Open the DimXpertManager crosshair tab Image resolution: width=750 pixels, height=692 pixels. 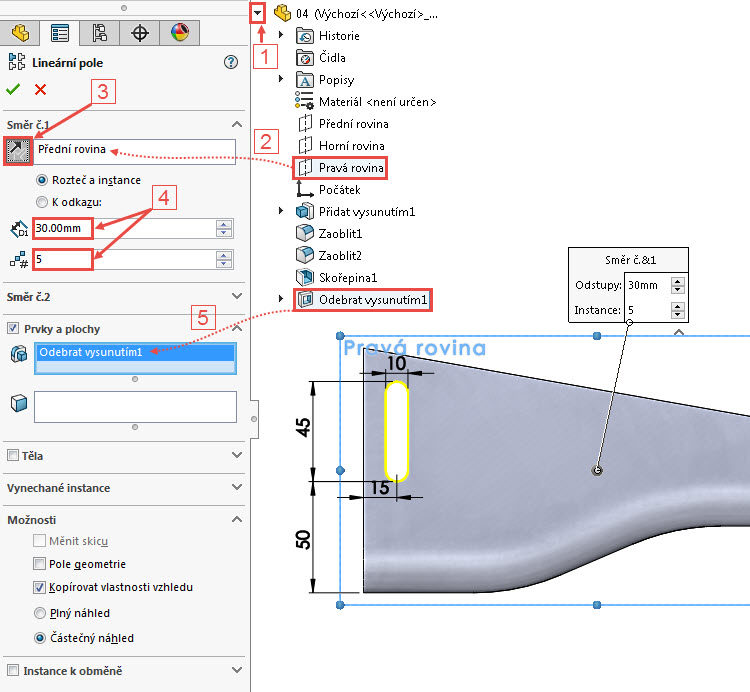click(x=140, y=33)
